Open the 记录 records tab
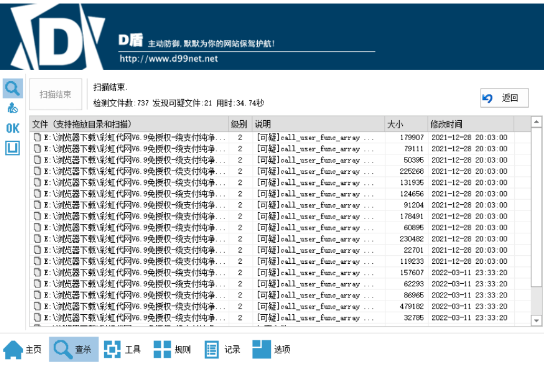The image size is (544, 368). (x=222, y=349)
